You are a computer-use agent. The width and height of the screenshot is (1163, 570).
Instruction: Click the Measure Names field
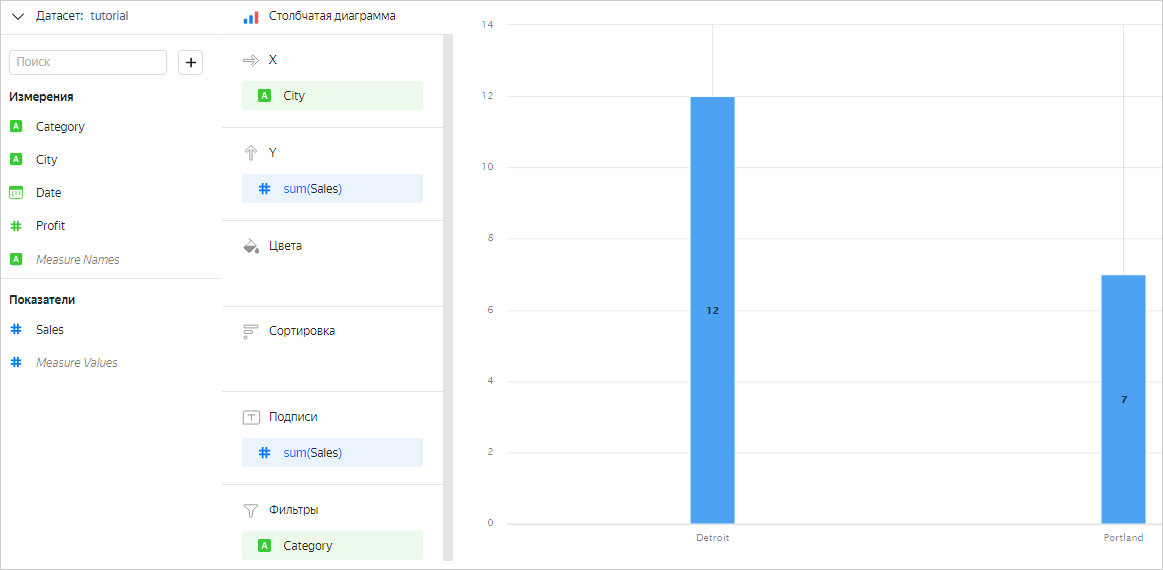[x=77, y=259]
